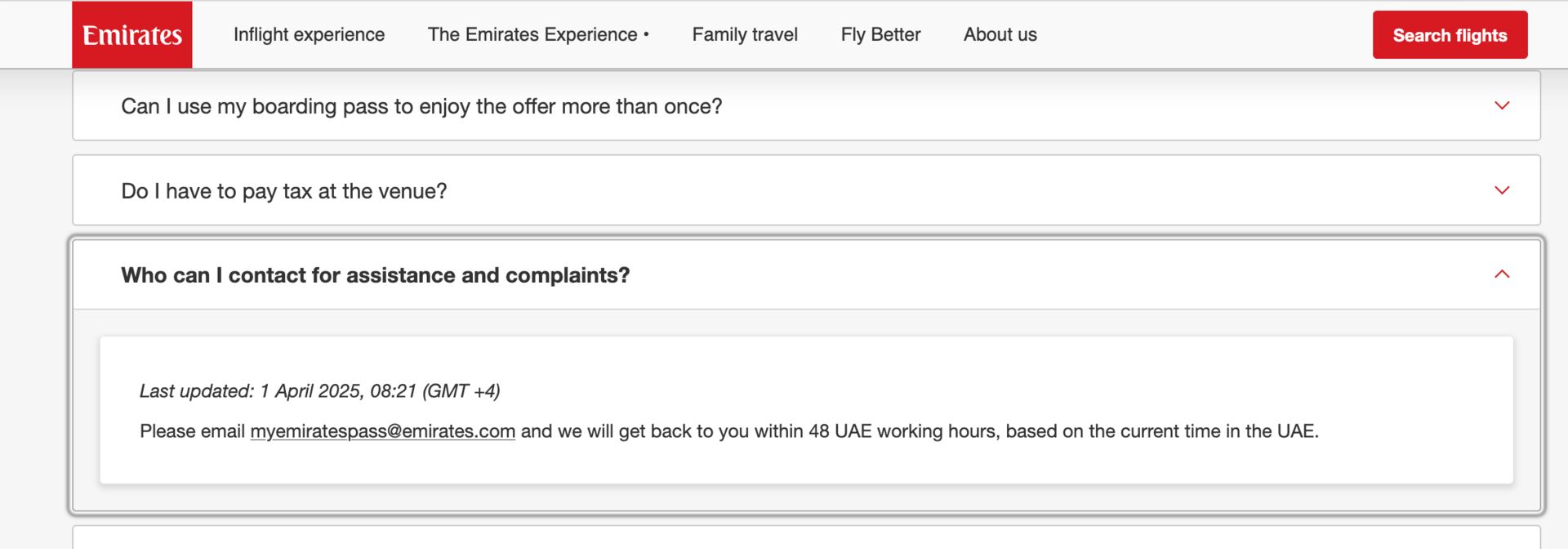Screen dimensions: 1568x549
Task: Open the Inflight experience menu
Action: point(309,34)
